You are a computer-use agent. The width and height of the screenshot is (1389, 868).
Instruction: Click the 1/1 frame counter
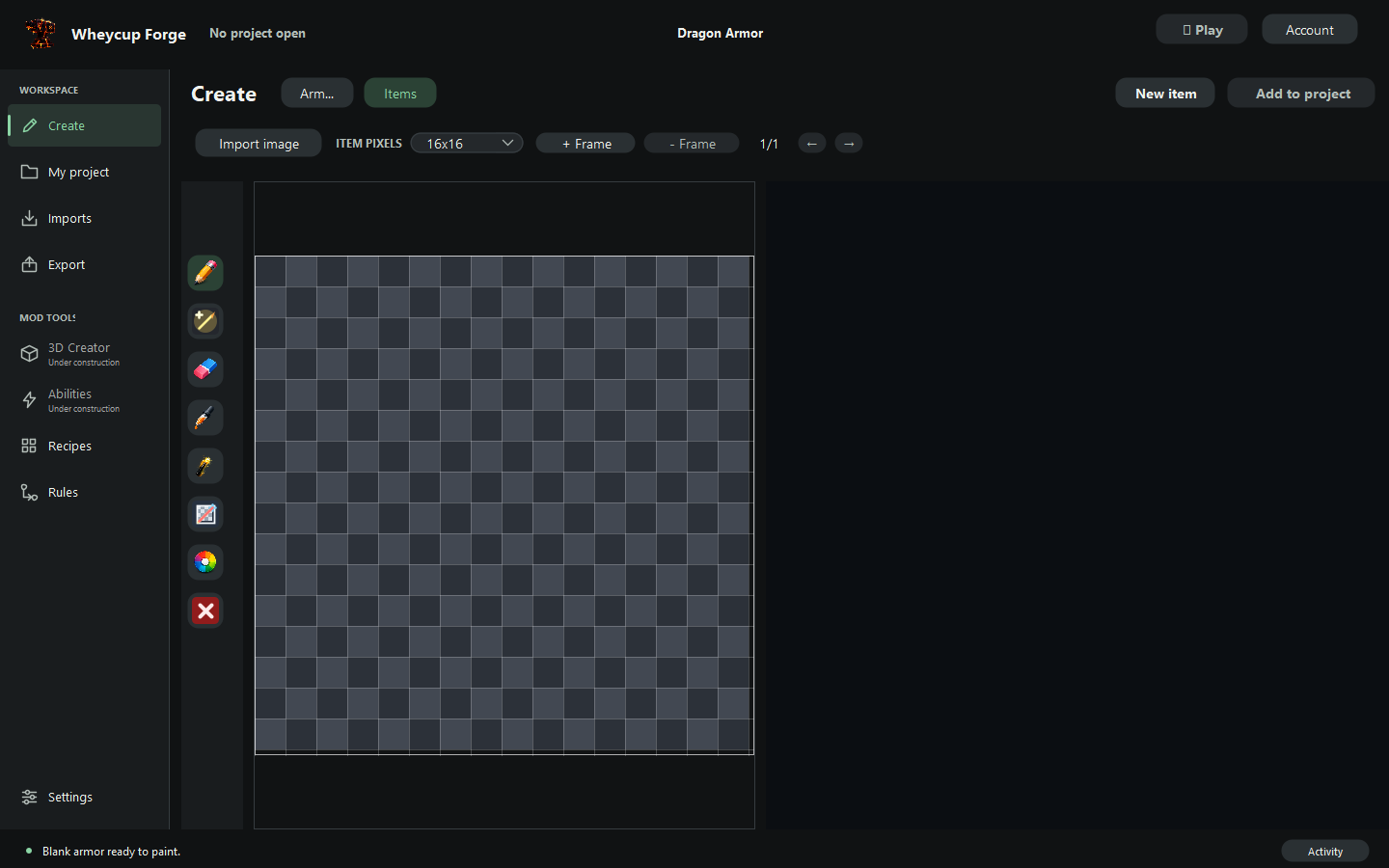pos(769,144)
